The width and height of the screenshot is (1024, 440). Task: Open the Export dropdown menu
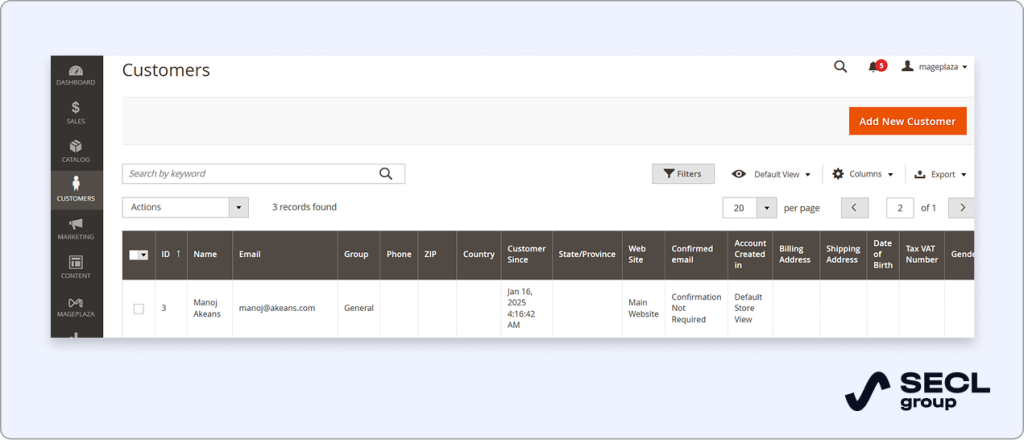941,174
